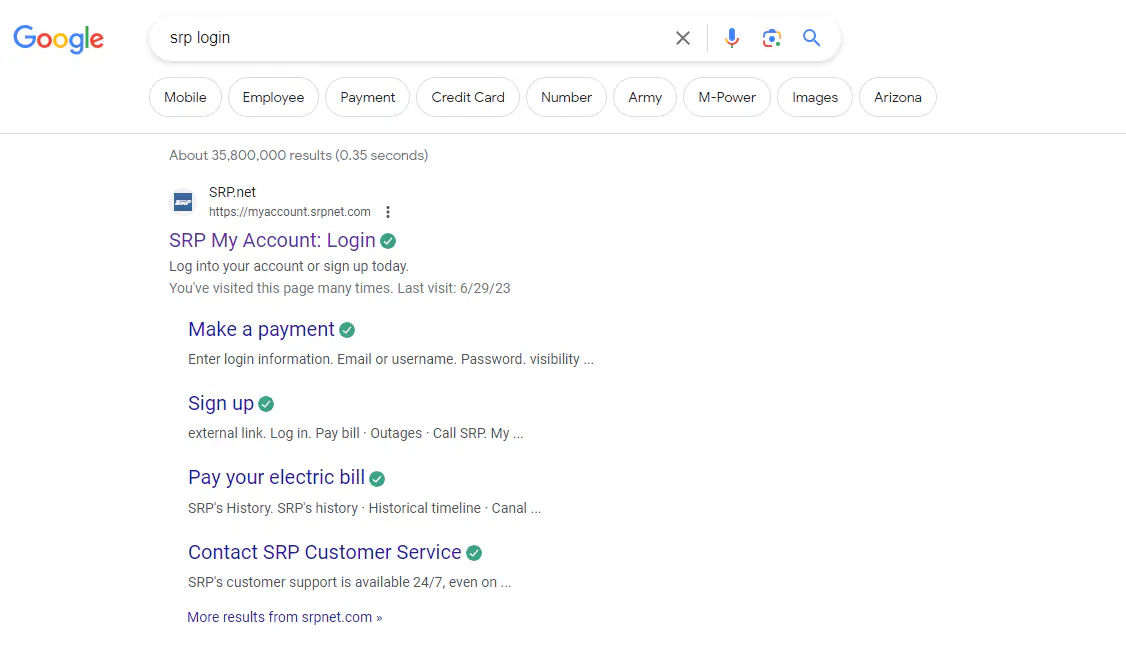This screenshot has height=647, width=1126.
Task: Select the Employee filter chip
Action: tap(273, 97)
